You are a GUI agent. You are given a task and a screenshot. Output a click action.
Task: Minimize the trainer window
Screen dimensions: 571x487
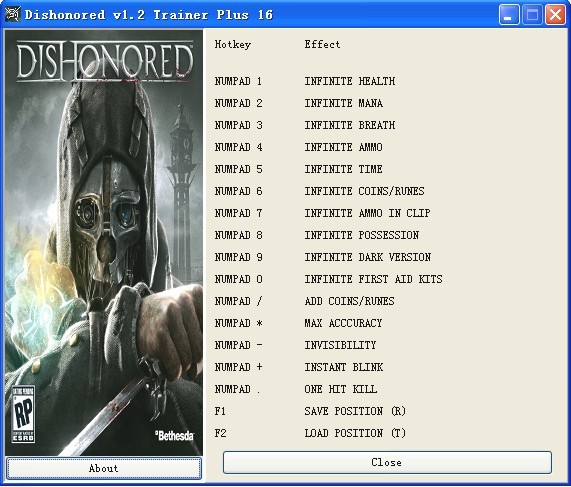pos(509,15)
